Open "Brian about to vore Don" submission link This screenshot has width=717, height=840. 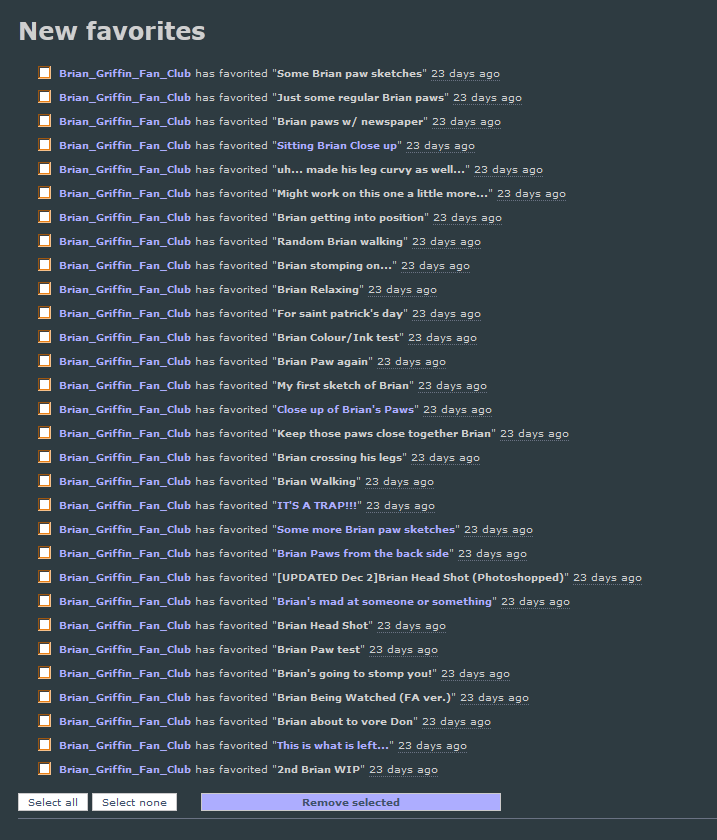point(345,722)
